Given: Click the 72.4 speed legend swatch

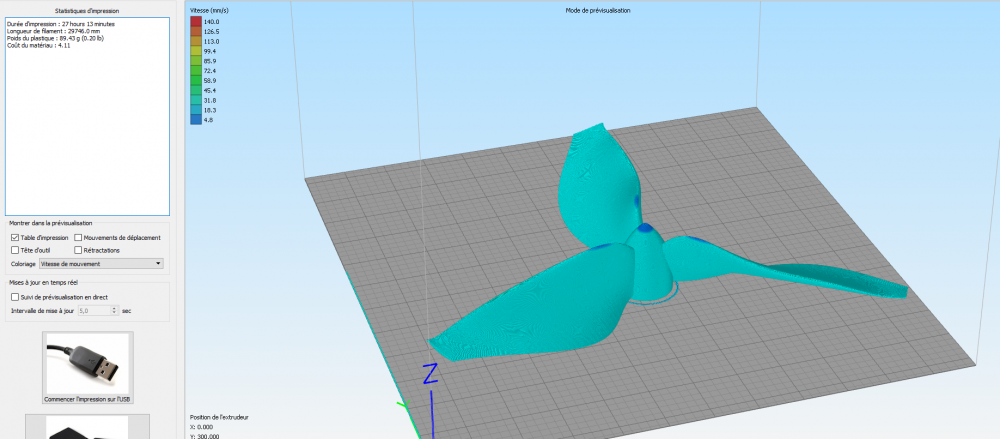Looking at the screenshot, I should 196,71.
